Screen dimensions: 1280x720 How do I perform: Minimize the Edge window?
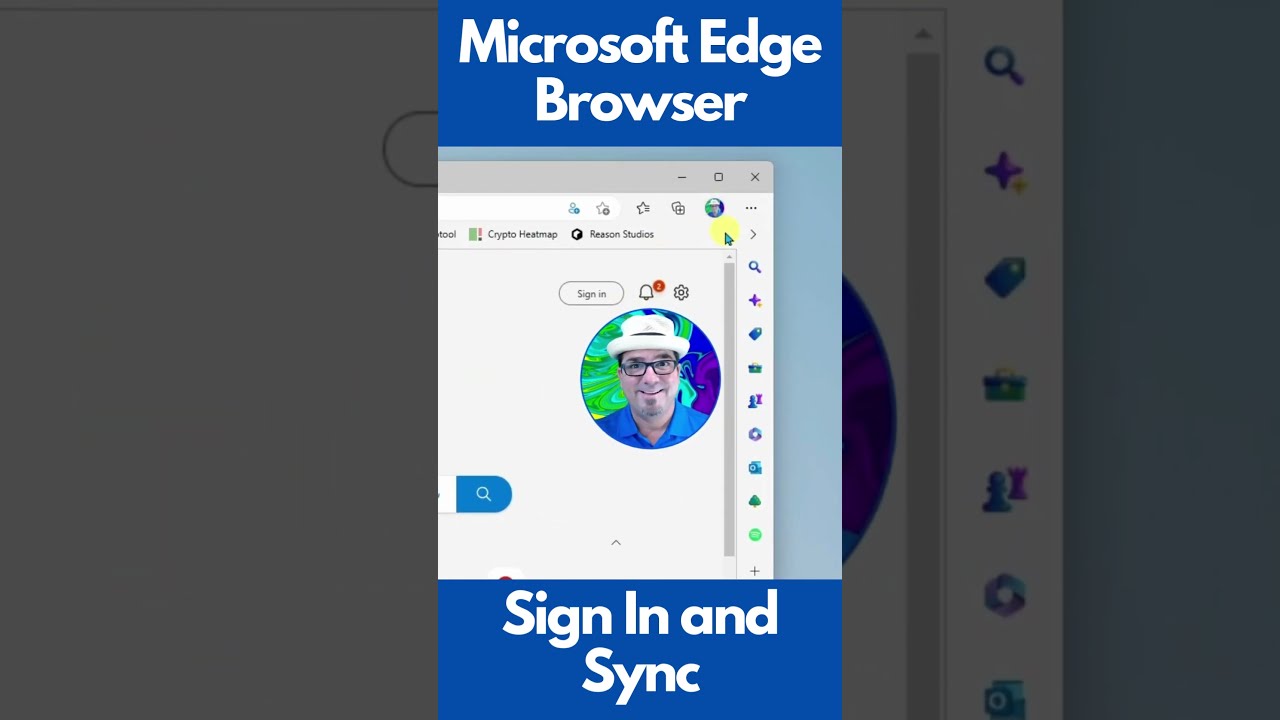tap(682, 177)
